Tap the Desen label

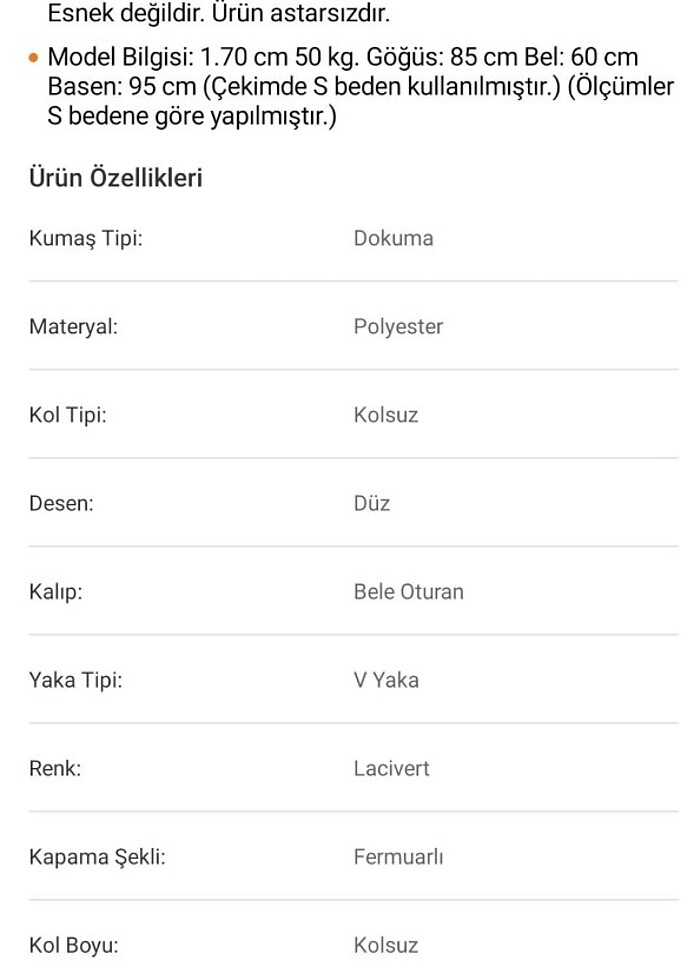click(x=61, y=503)
